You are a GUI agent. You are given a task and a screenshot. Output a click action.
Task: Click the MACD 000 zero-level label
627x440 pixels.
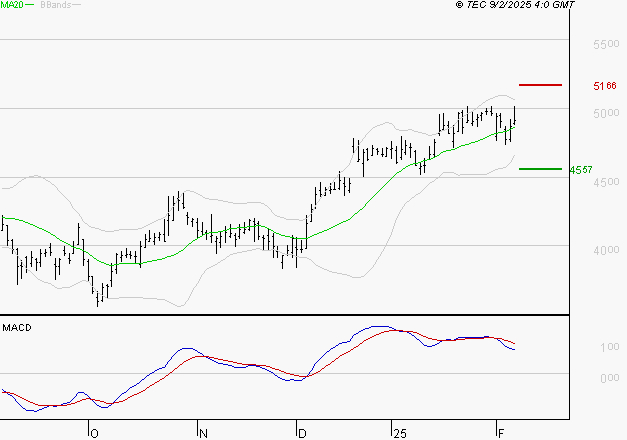point(610,378)
